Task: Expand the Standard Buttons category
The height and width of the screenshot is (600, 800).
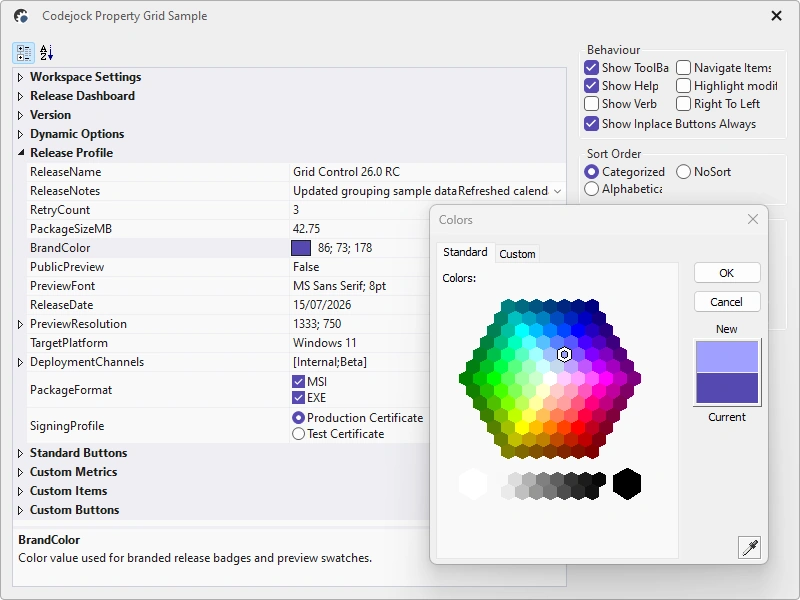Action: point(20,453)
